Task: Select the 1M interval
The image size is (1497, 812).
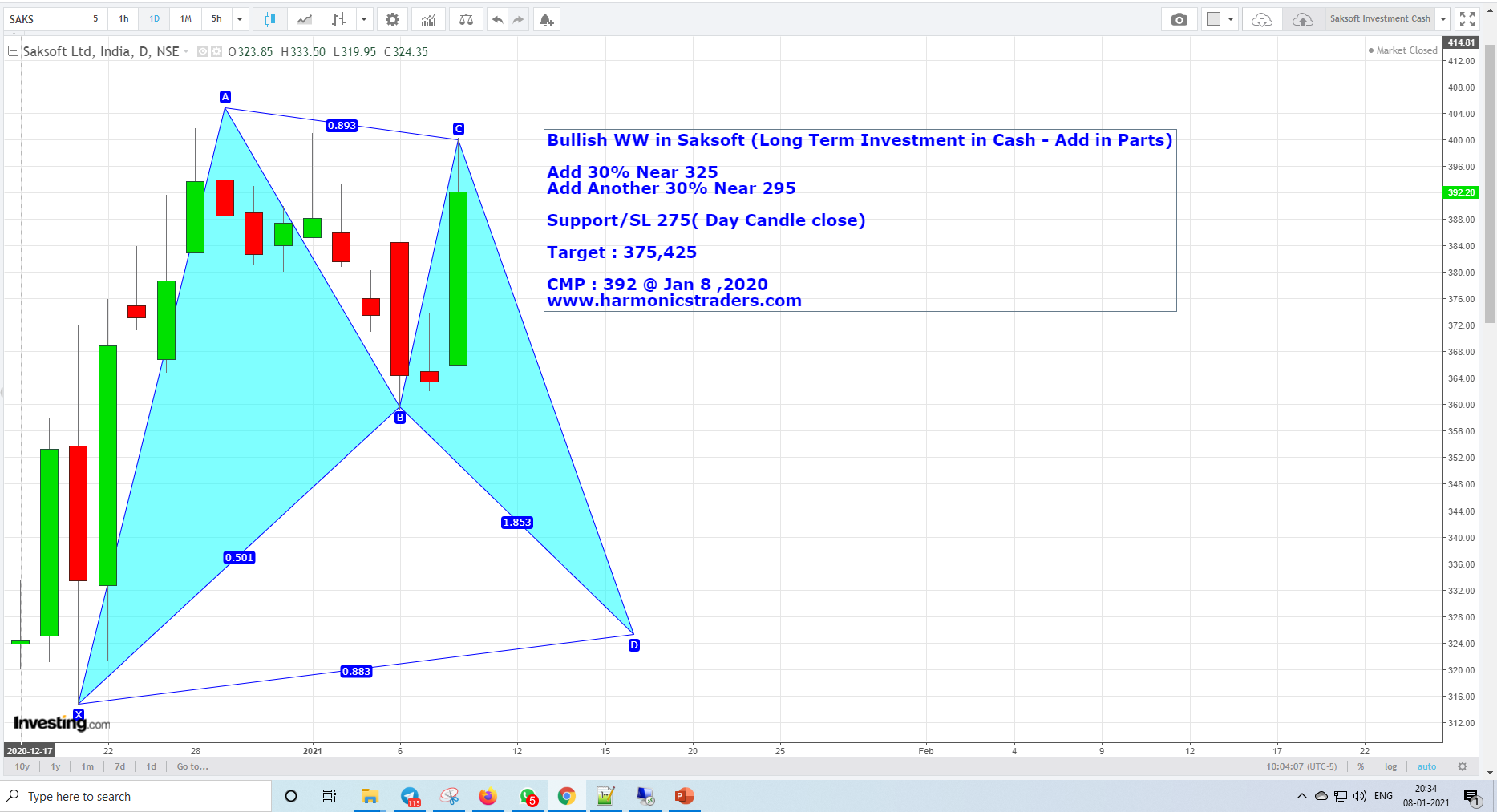Action: pyautogui.click(x=186, y=19)
